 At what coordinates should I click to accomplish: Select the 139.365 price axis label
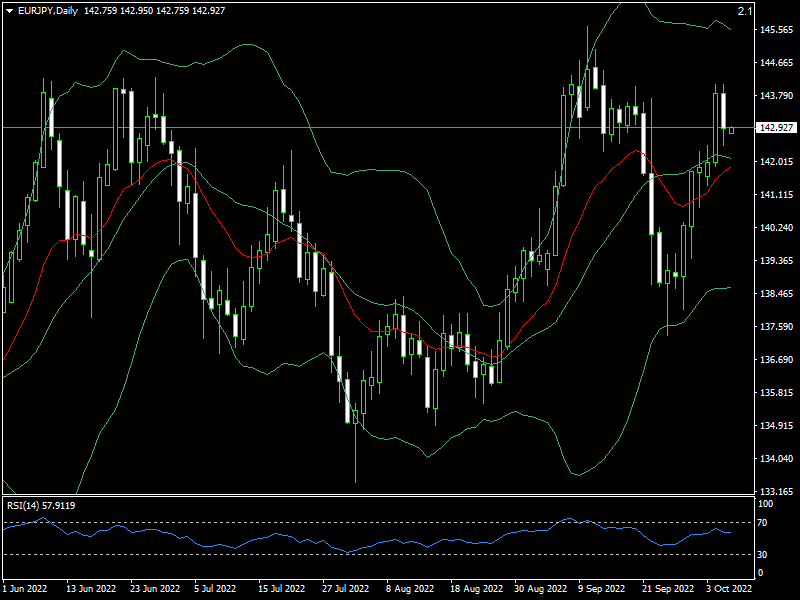click(x=777, y=261)
